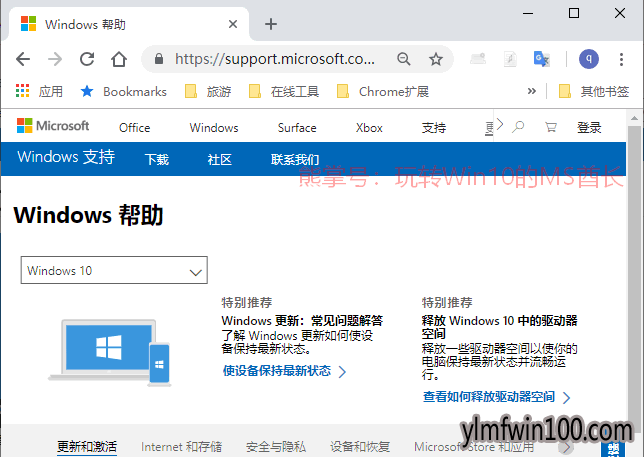The width and height of the screenshot is (644, 457).
Task: Open the Google Translate extension
Action: (541, 59)
